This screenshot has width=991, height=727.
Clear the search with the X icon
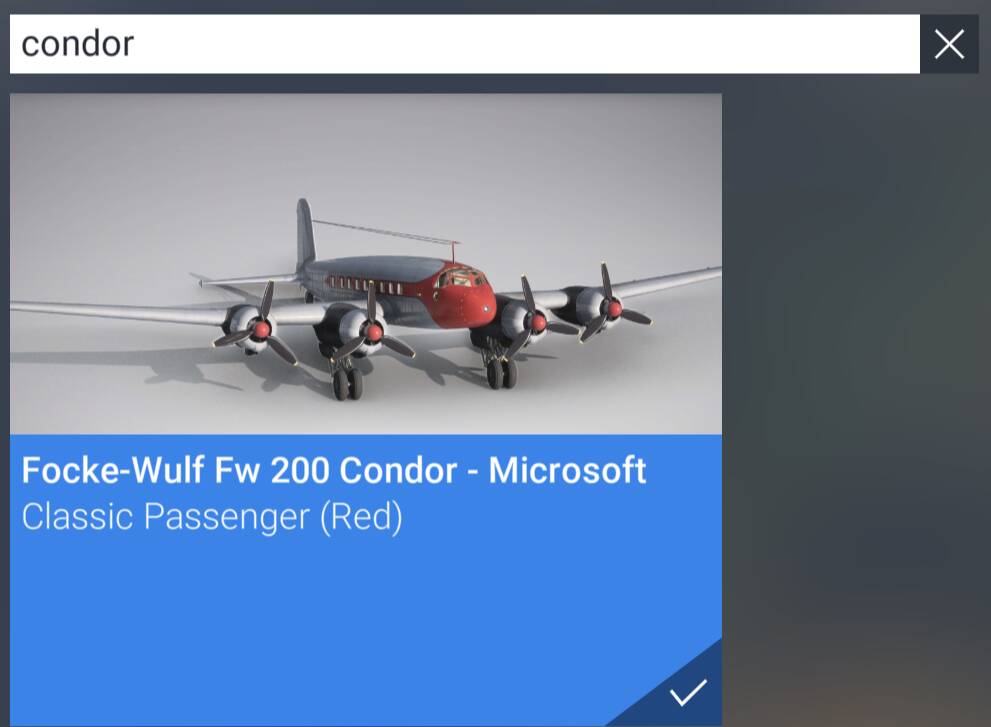click(x=949, y=44)
